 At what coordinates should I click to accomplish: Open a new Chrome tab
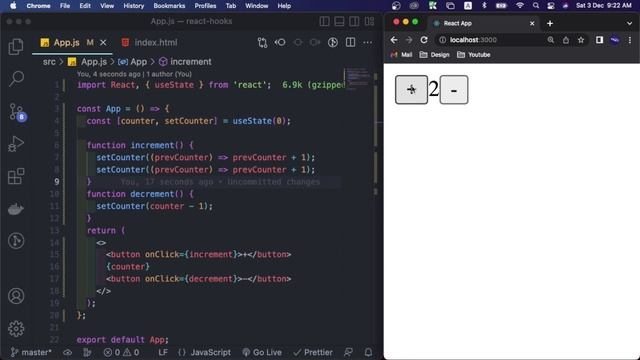[x=550, y=24]
